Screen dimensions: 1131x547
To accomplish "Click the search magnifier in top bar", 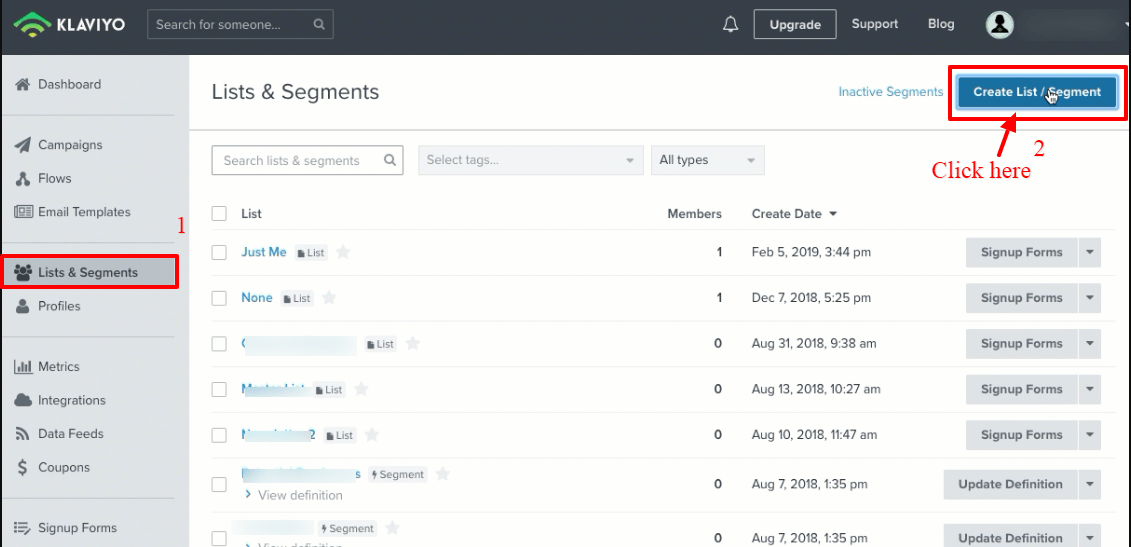I will (x=319, y=25).
